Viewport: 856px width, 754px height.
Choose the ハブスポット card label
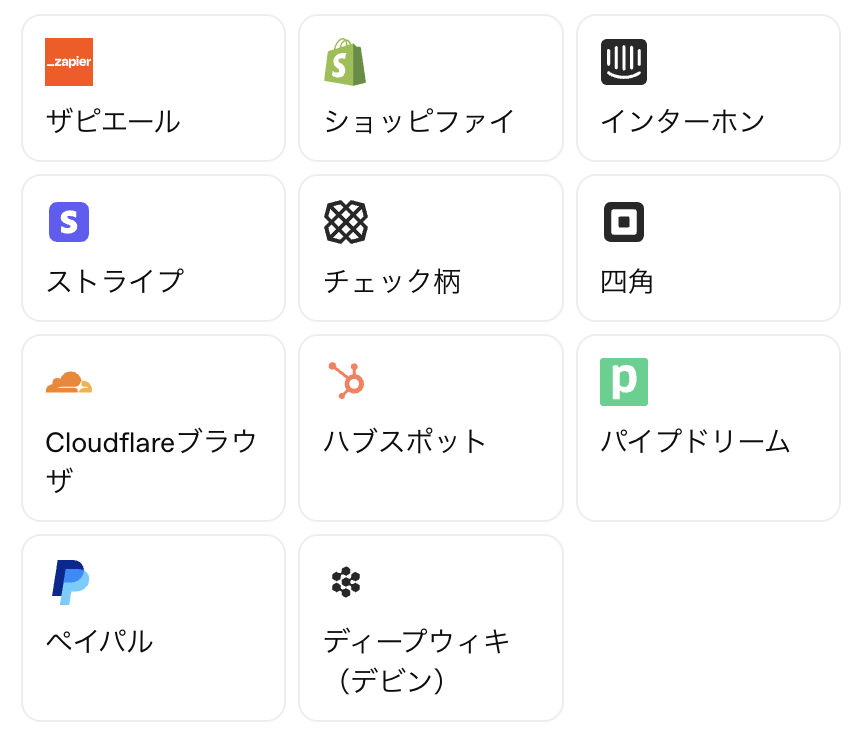tap(405, 441)
